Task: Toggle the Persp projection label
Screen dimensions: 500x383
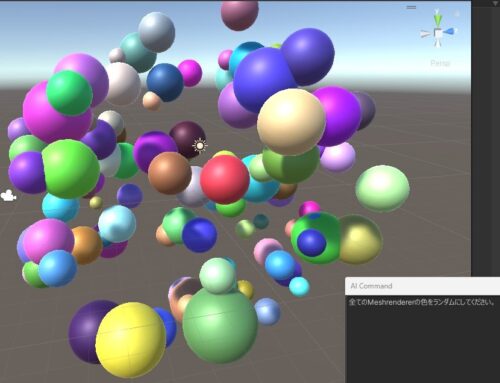Action: tap(440, 63)
